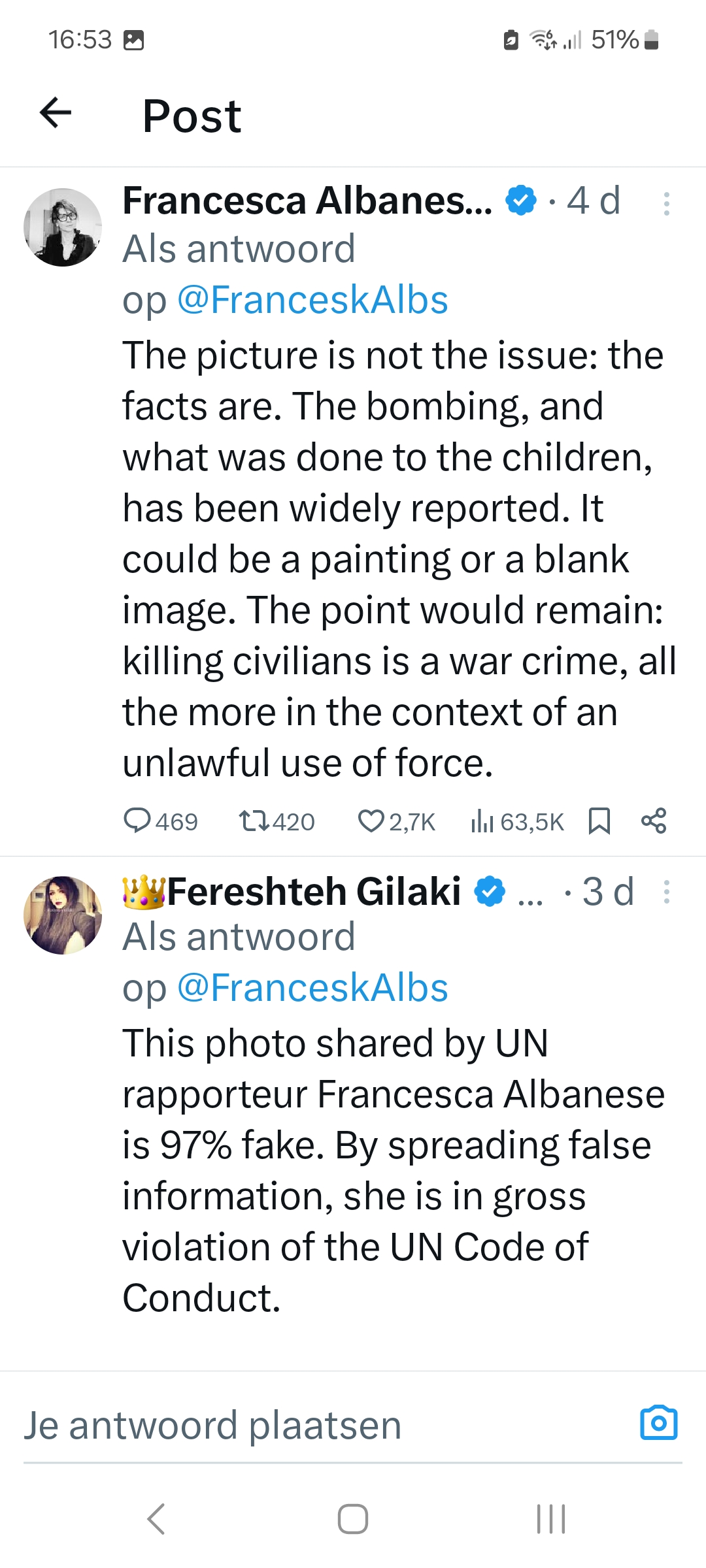
Task: Open three-dot menu on Albanese's post
Action: click(x=666, y=204)
